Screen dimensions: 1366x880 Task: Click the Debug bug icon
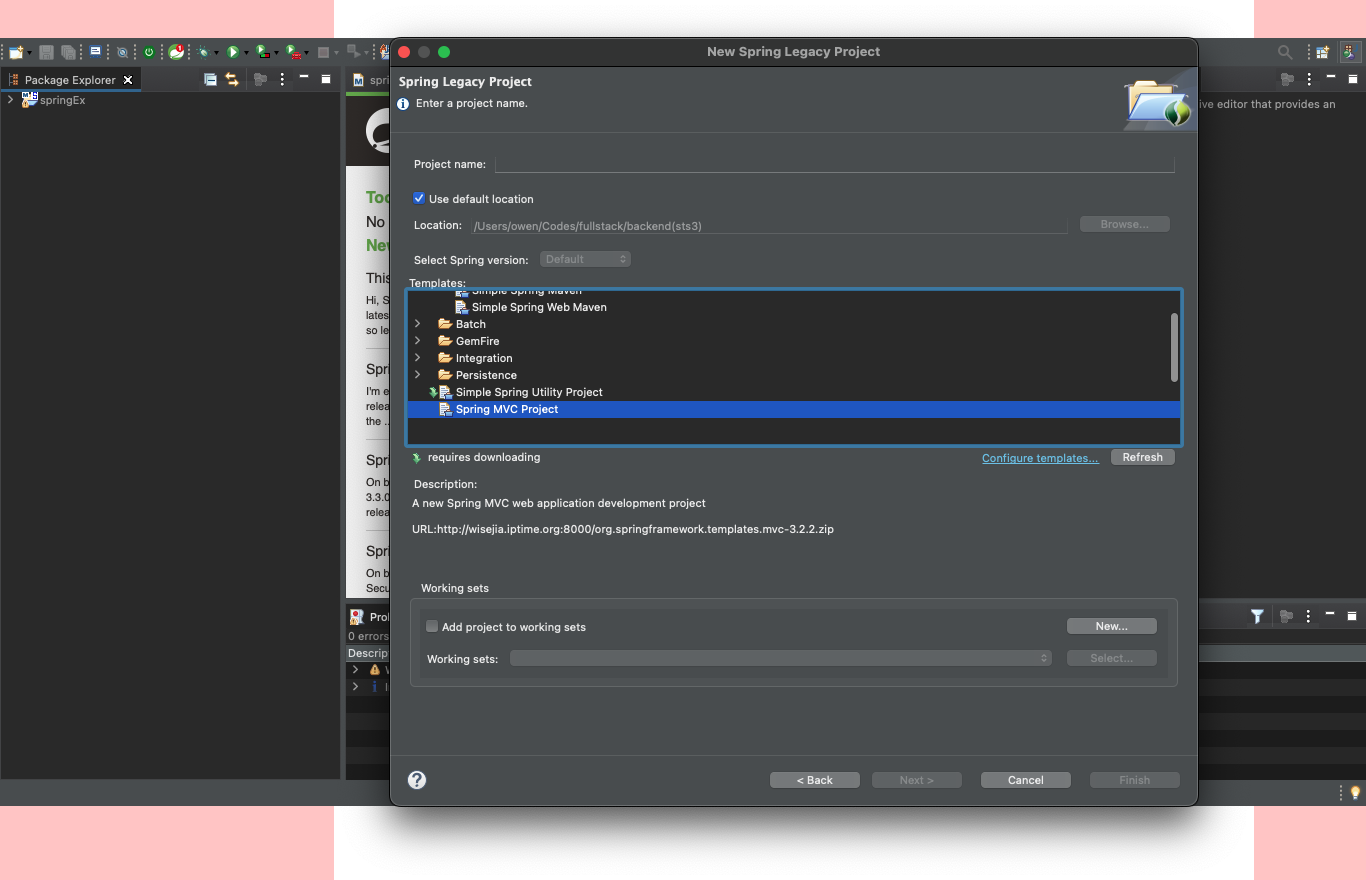click(203, 52)
